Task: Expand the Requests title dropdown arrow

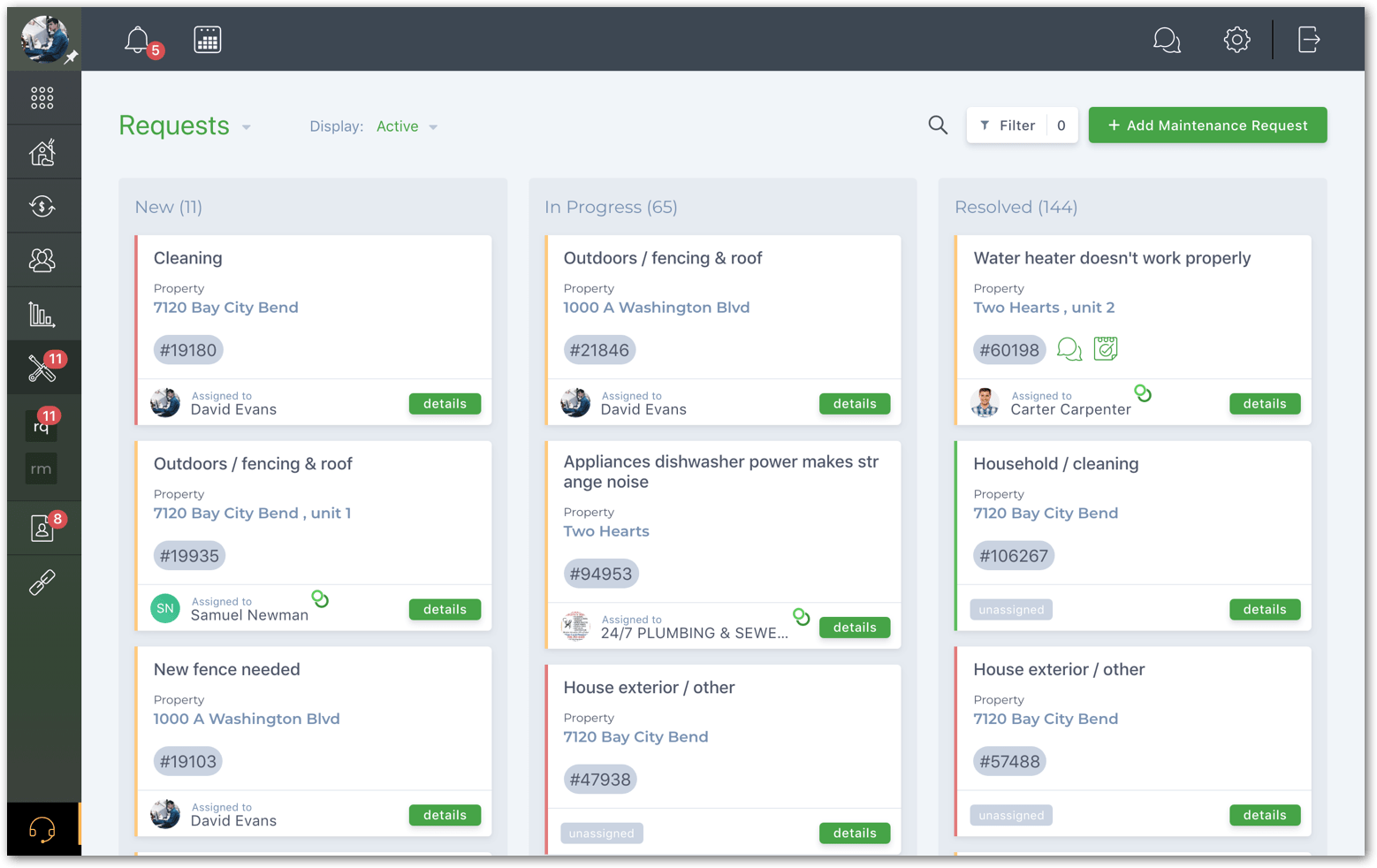Action: [x=246, y=127]
